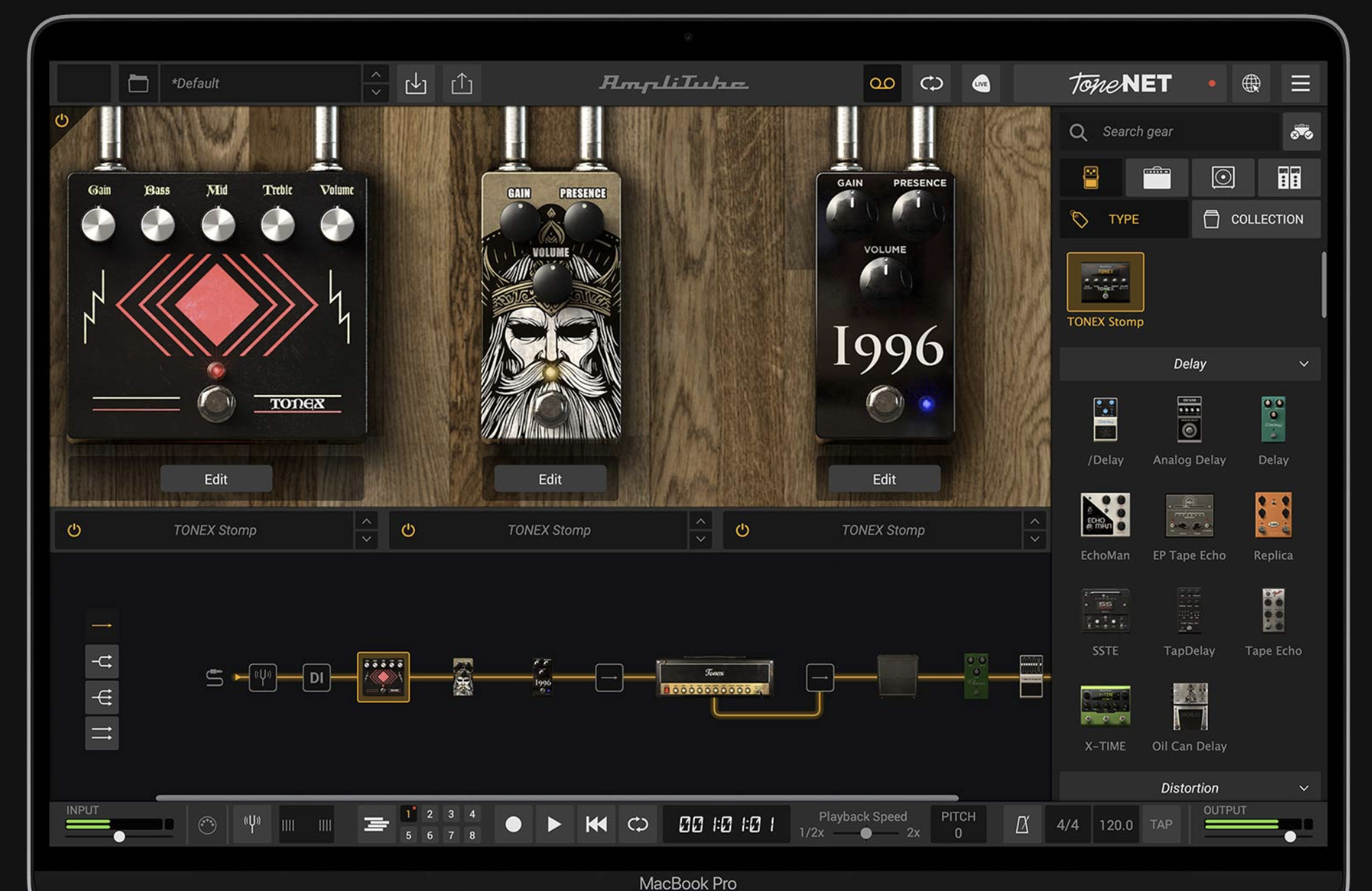Click preset next arrow beside *Default

376,92
